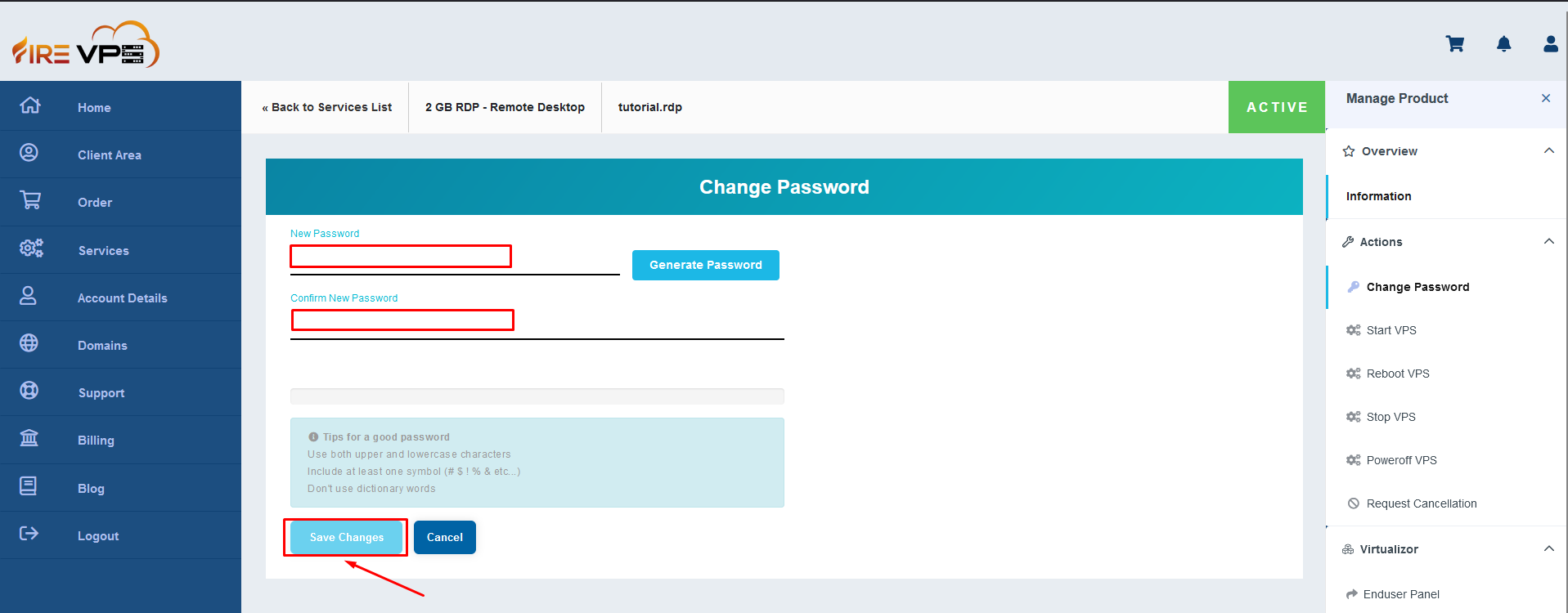1568x613 pixels.
Task: Click the Domains globe icon
Action: (29, 343)
